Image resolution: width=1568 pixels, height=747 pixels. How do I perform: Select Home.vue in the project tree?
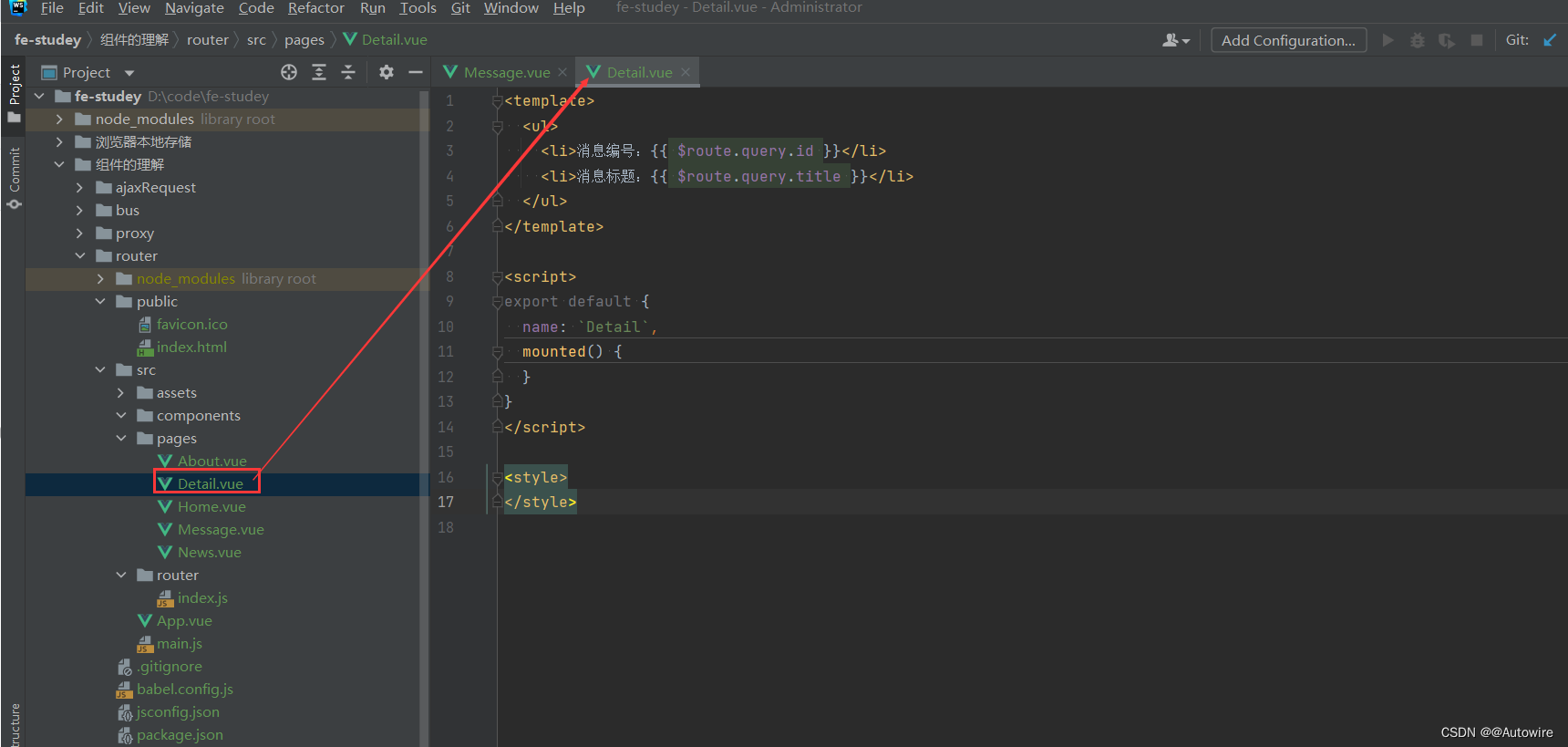pyautogui.click(x=211, y=506)
